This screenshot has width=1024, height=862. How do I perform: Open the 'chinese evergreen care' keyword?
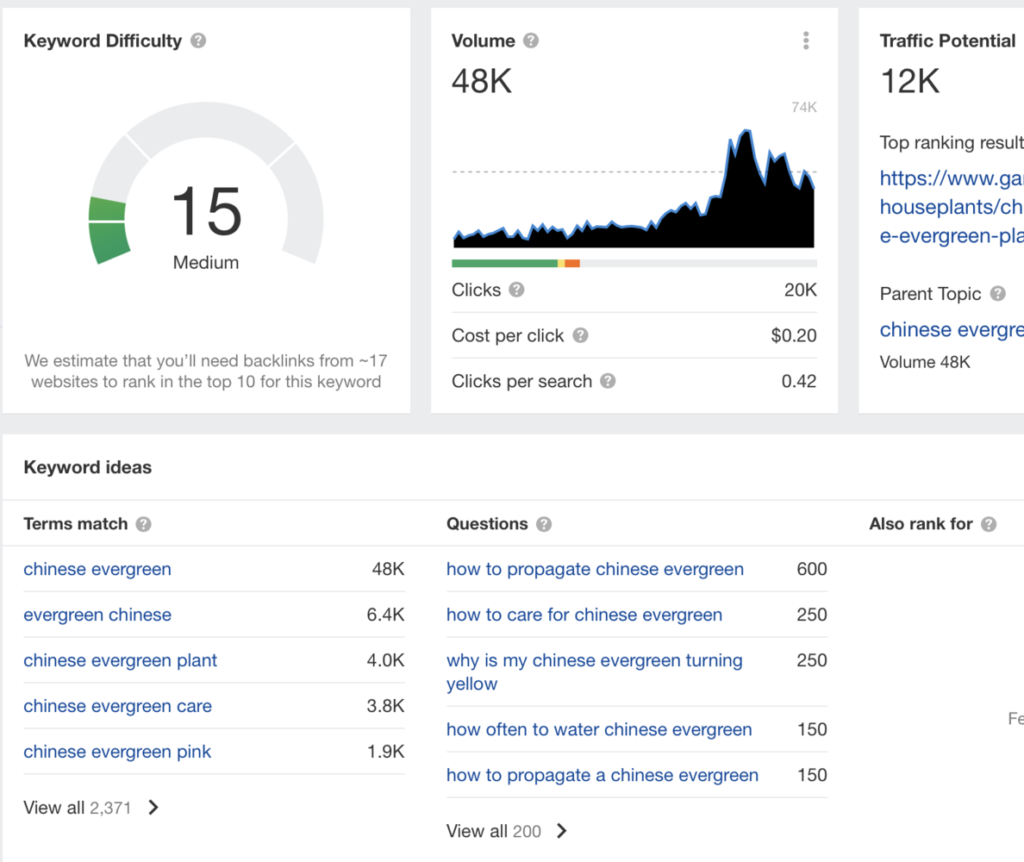pos(118,706)
